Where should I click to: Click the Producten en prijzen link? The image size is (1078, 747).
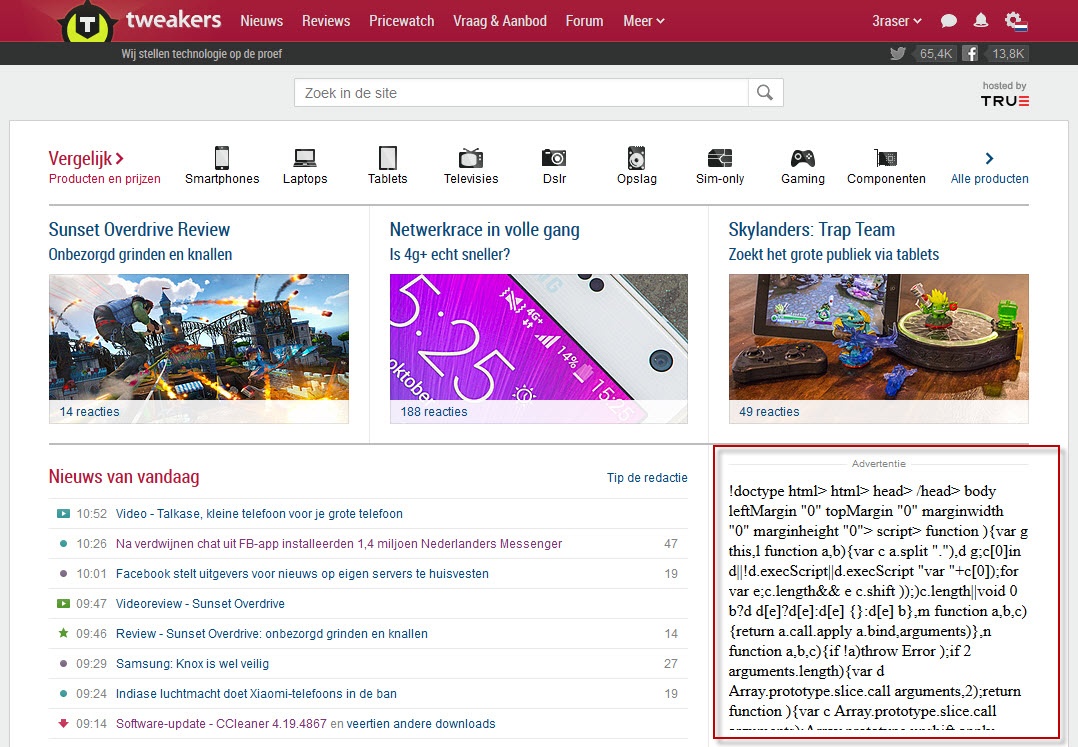click(104, 179)
